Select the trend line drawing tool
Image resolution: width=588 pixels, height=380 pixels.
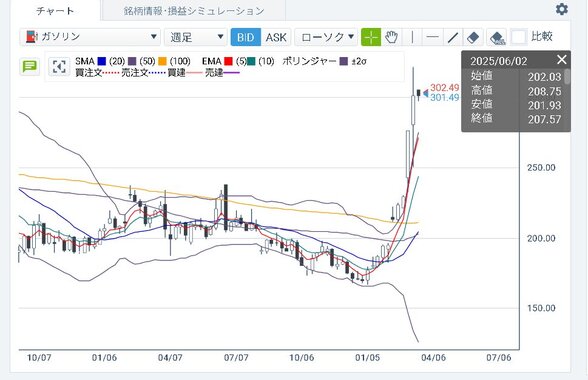(x=453, y=37)
